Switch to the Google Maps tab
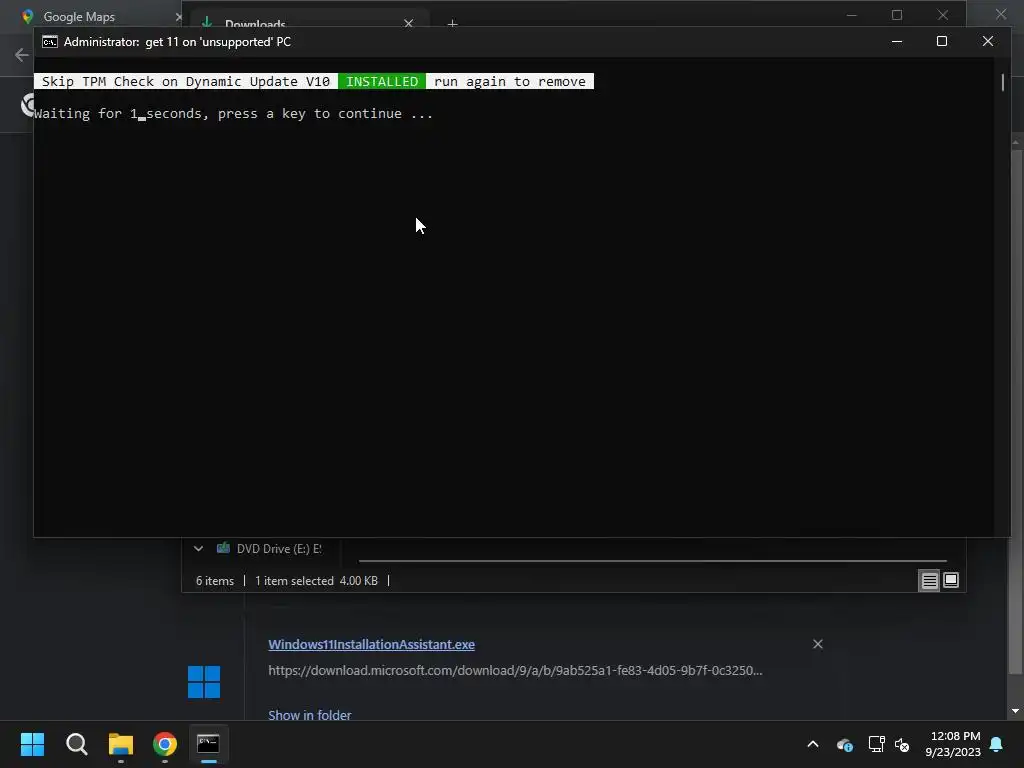This screenshot has width=1024, height=768. [78, 17]
